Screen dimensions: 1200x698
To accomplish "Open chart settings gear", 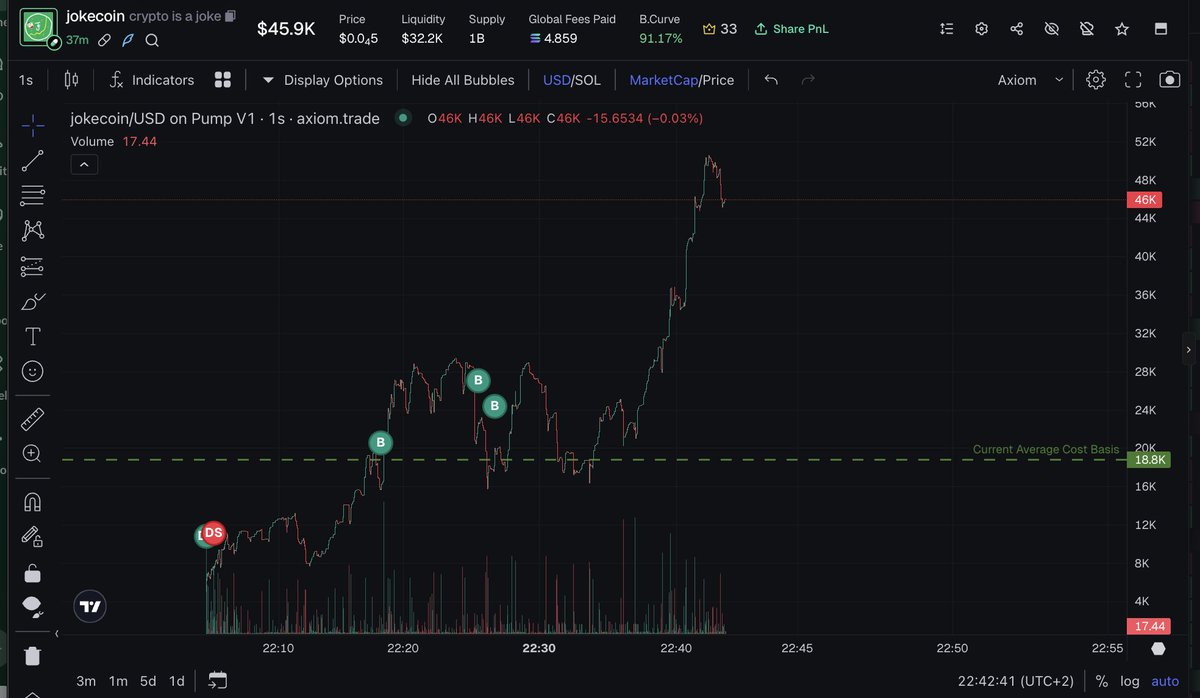I will (1096, 80).
